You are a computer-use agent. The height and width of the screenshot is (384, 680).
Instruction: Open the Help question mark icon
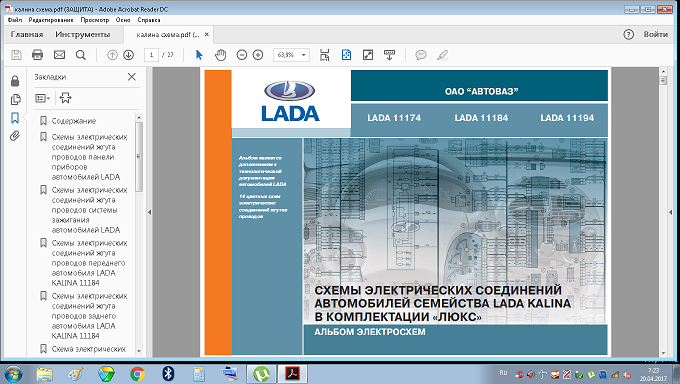(628, 35)
